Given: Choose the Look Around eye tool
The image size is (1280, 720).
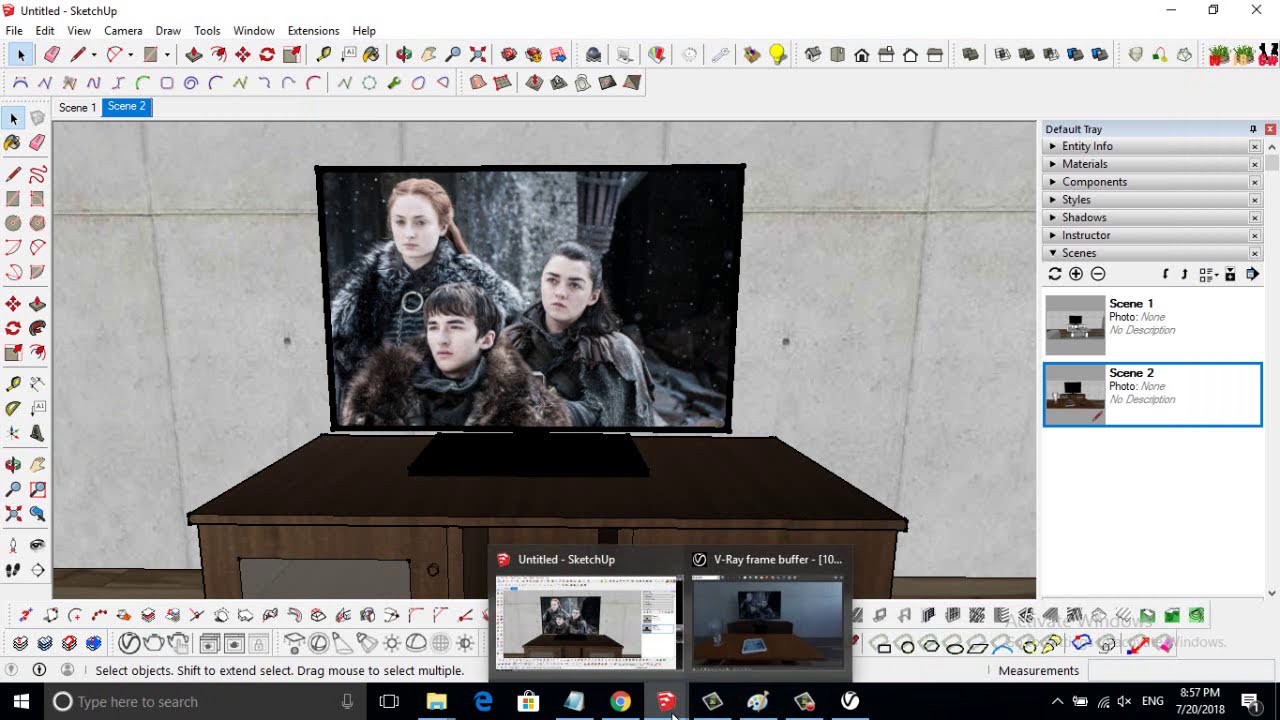Looking at the screenshot, I should click(37, 545).
